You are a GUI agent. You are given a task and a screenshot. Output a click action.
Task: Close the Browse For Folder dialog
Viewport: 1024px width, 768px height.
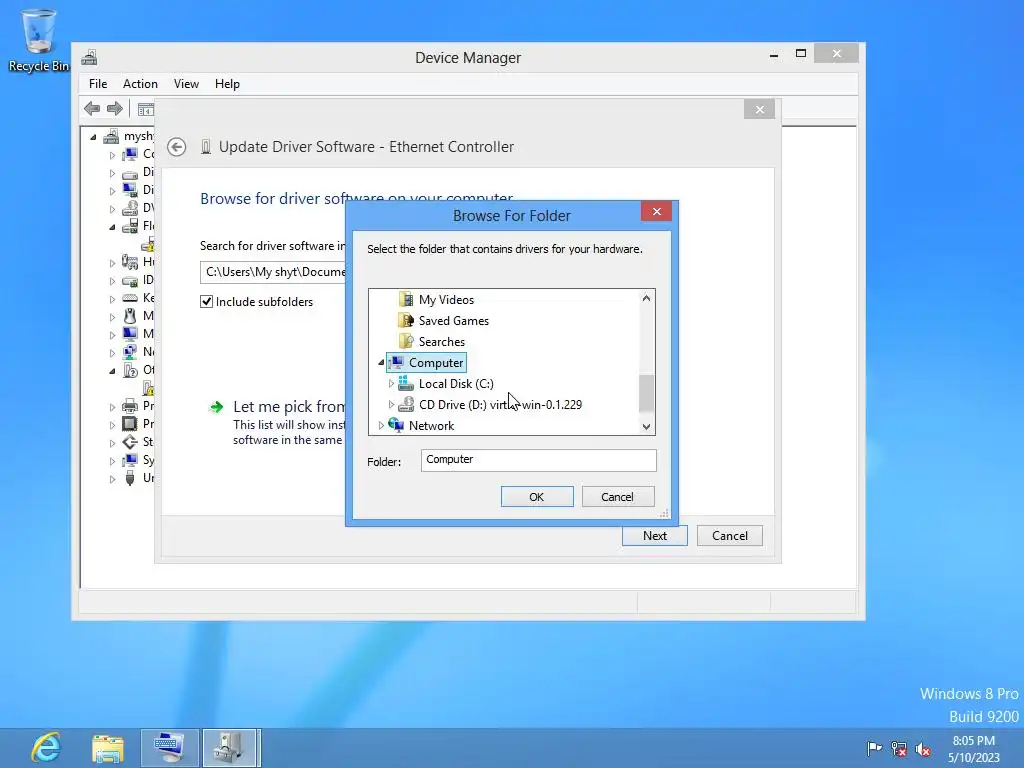[x=656, y=211]
